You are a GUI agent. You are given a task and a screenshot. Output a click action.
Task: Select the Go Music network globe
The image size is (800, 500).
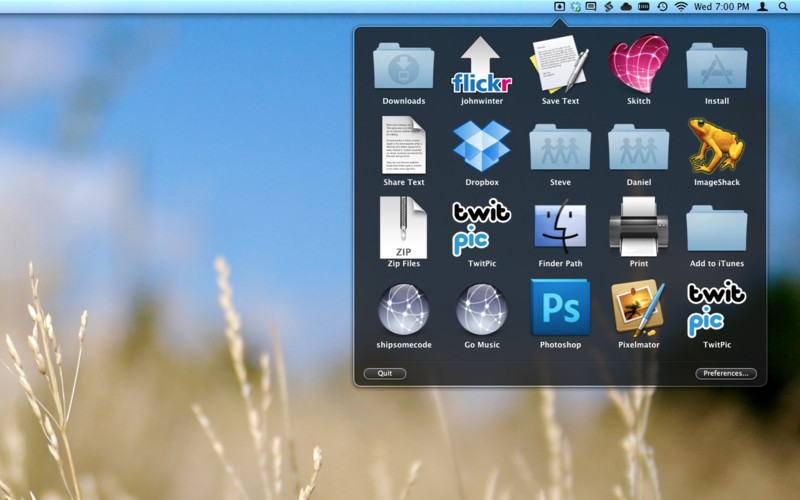tap(481, 309)
